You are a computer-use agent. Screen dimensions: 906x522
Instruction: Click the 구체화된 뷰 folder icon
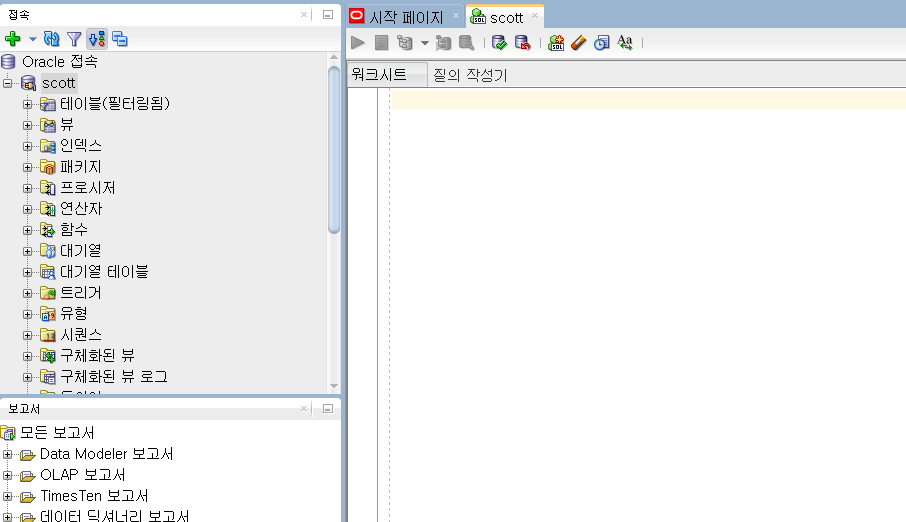pyautogui.click(x=48, y=356)
